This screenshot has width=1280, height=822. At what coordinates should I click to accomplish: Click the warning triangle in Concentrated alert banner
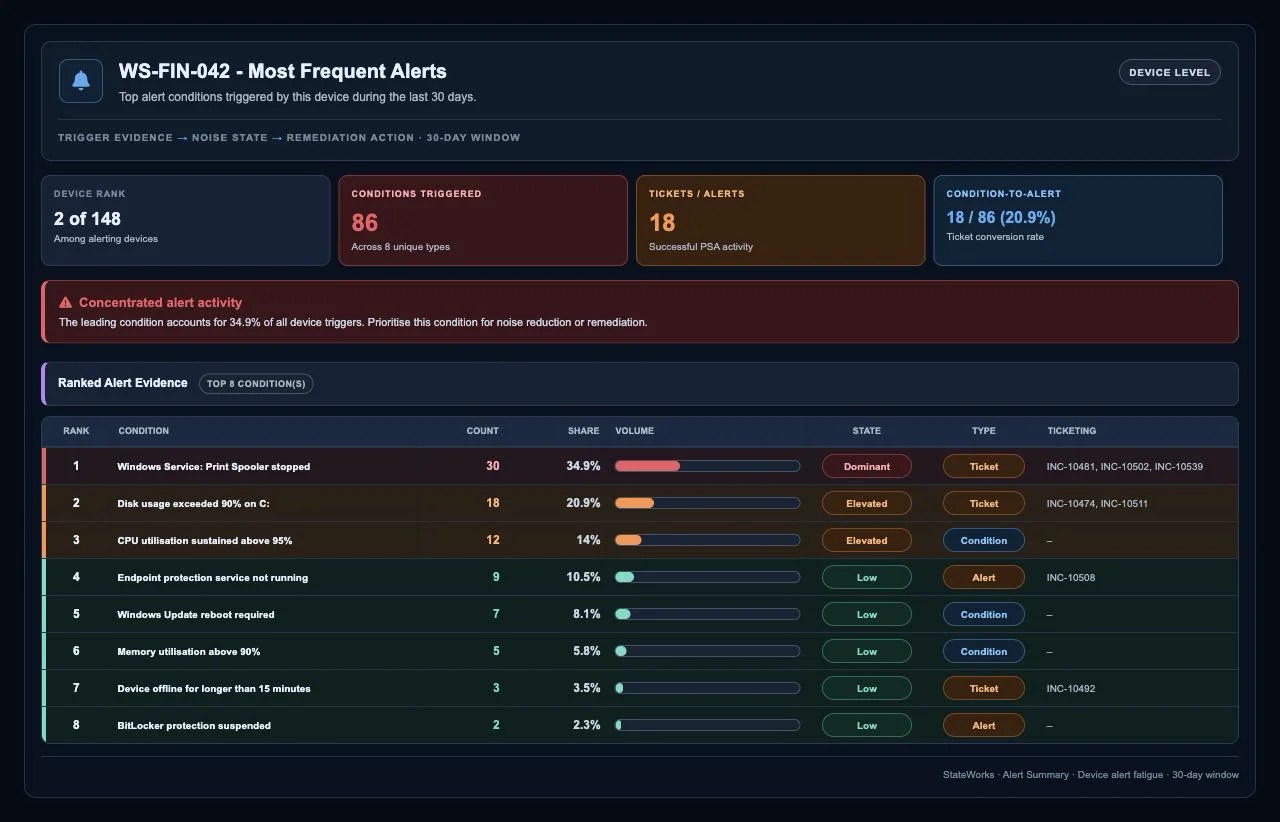(x=65, y=302)
